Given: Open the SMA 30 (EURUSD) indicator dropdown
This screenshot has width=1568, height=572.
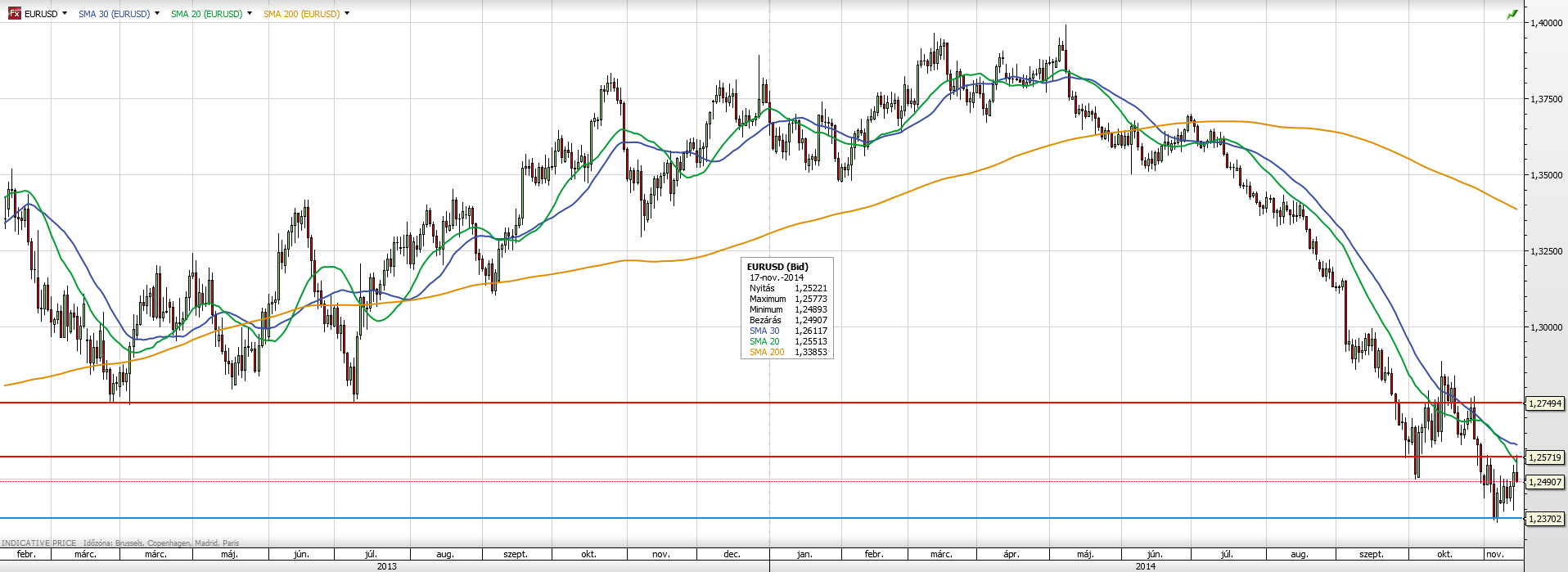Looking at the screenshot, I should coord(157,13).
